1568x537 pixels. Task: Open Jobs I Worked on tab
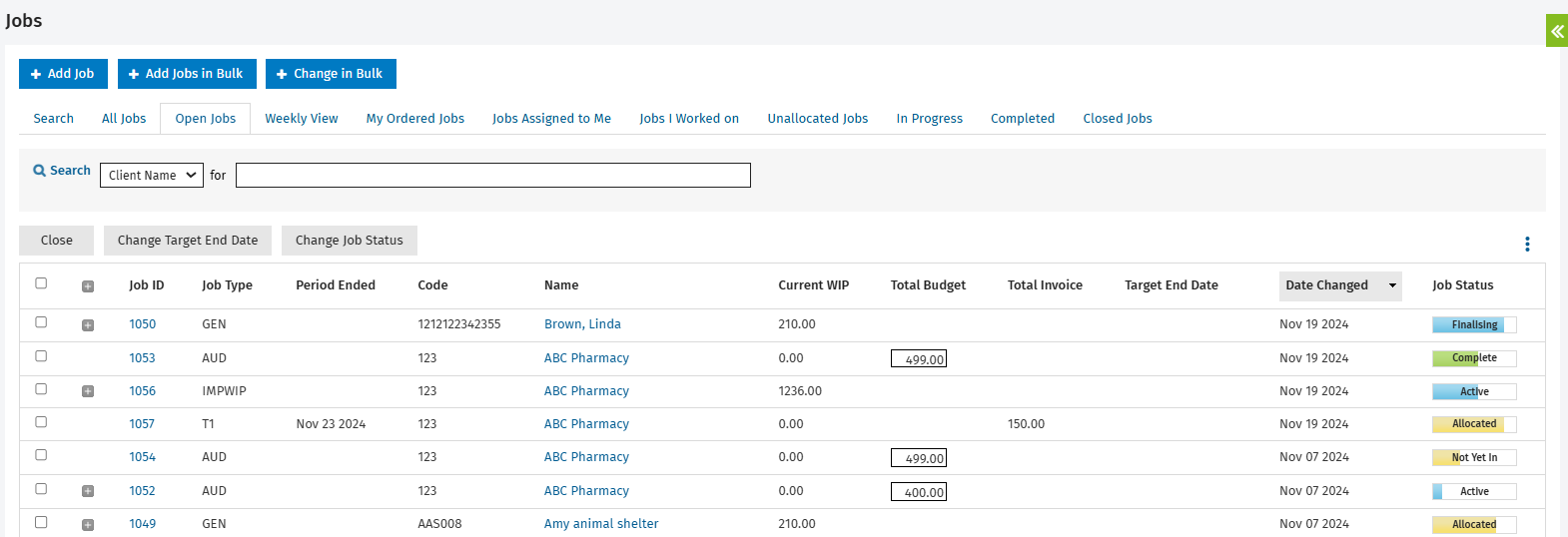click(x=689, y=118)
